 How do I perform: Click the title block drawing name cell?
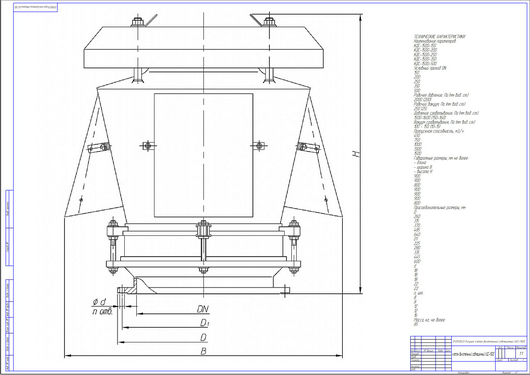474,353
